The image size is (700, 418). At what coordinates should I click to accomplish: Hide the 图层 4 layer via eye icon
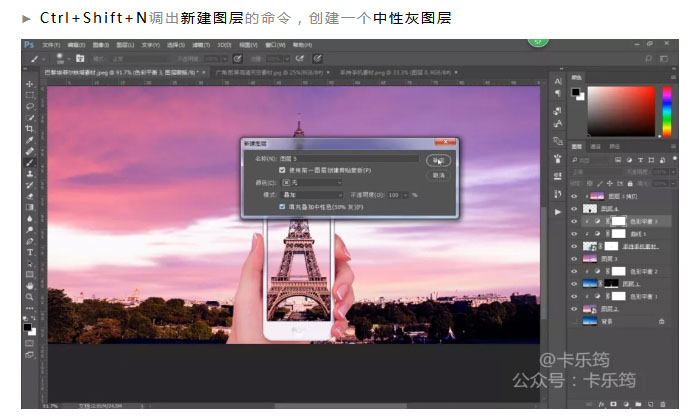[x=574, y=209]
